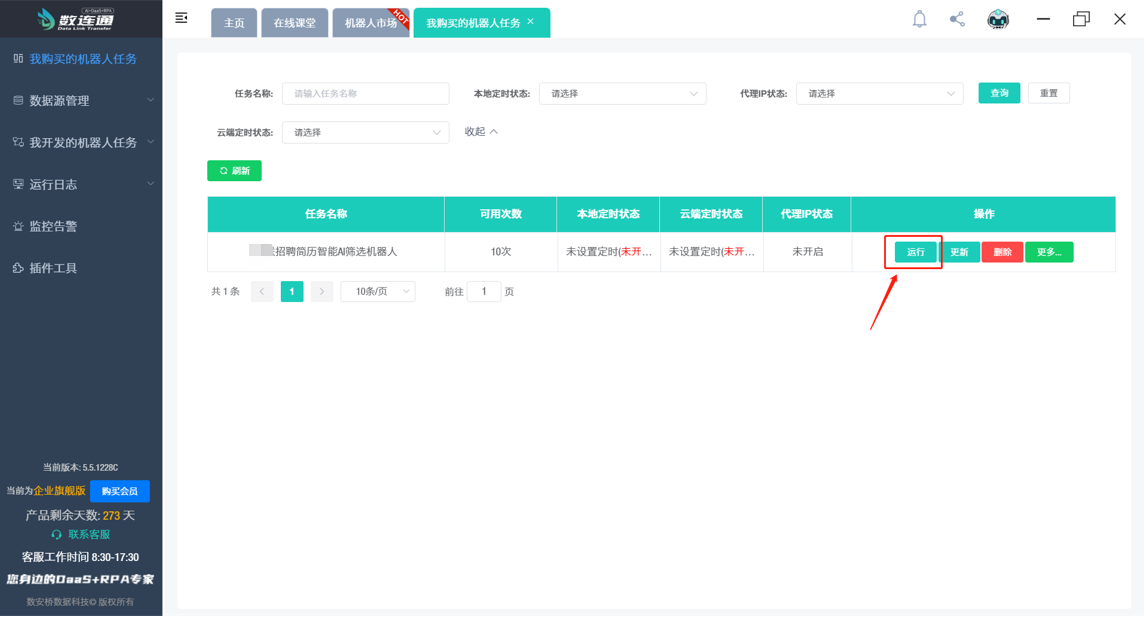Collapse the sidebar with the hamburger icon
Screen dimensions: 1144x618
click(181, 17)
